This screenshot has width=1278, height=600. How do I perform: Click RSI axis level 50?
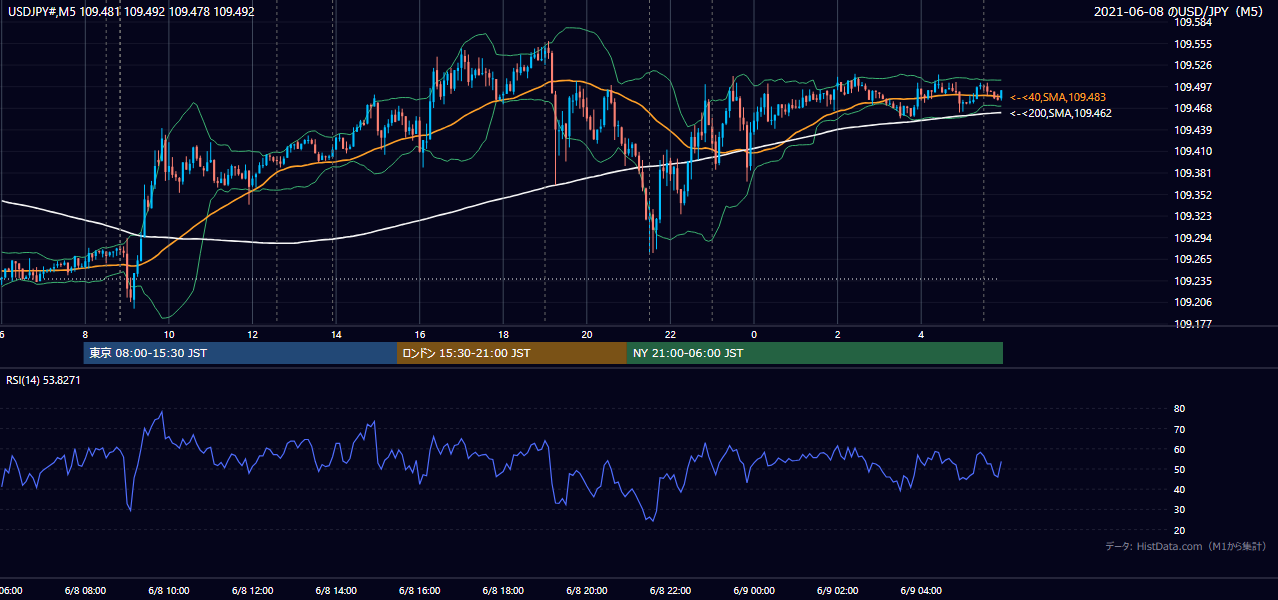[x=1179, y=469]
